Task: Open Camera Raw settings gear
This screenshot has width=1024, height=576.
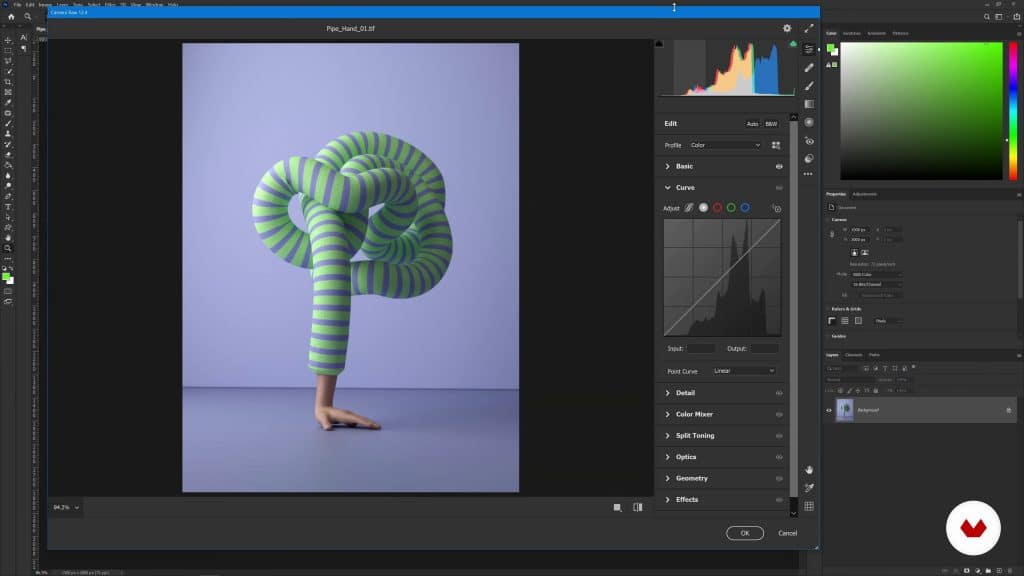Action: click(787, 29)
